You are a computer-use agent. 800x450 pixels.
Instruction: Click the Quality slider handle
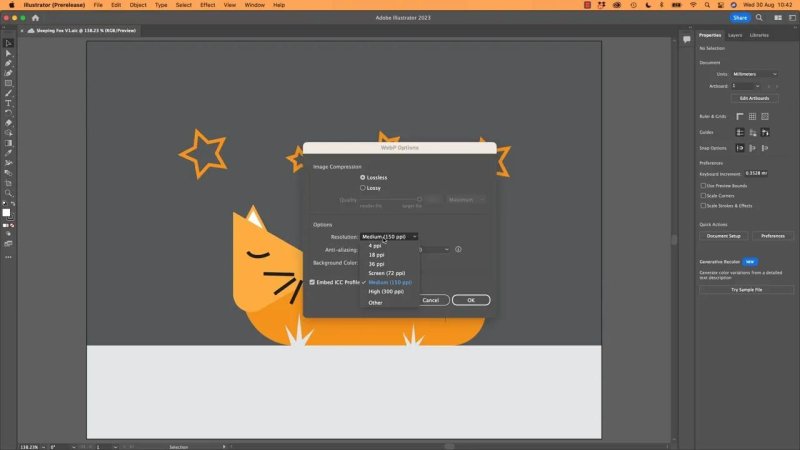(x=419, y=199)
